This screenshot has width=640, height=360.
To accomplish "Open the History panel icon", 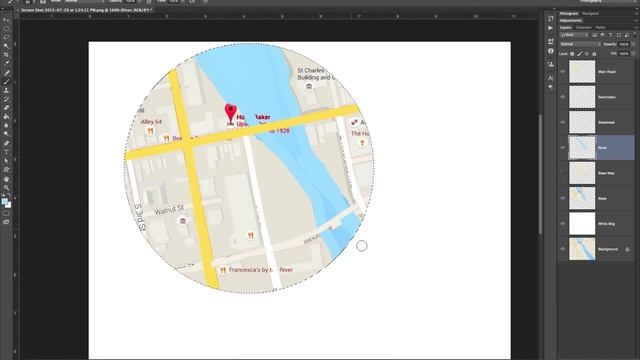I will coord(551,19).
